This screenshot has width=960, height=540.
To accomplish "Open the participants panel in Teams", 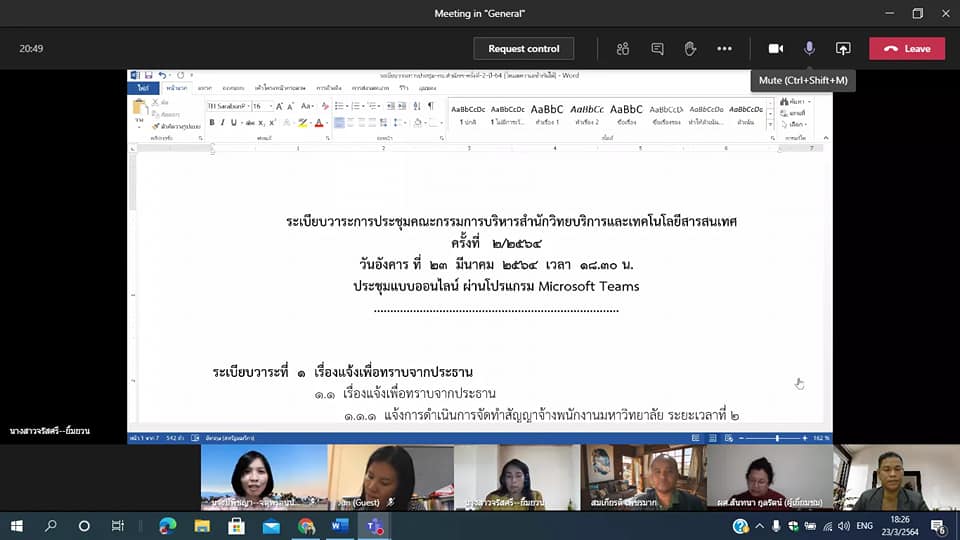I will click(x=623, y=48).
